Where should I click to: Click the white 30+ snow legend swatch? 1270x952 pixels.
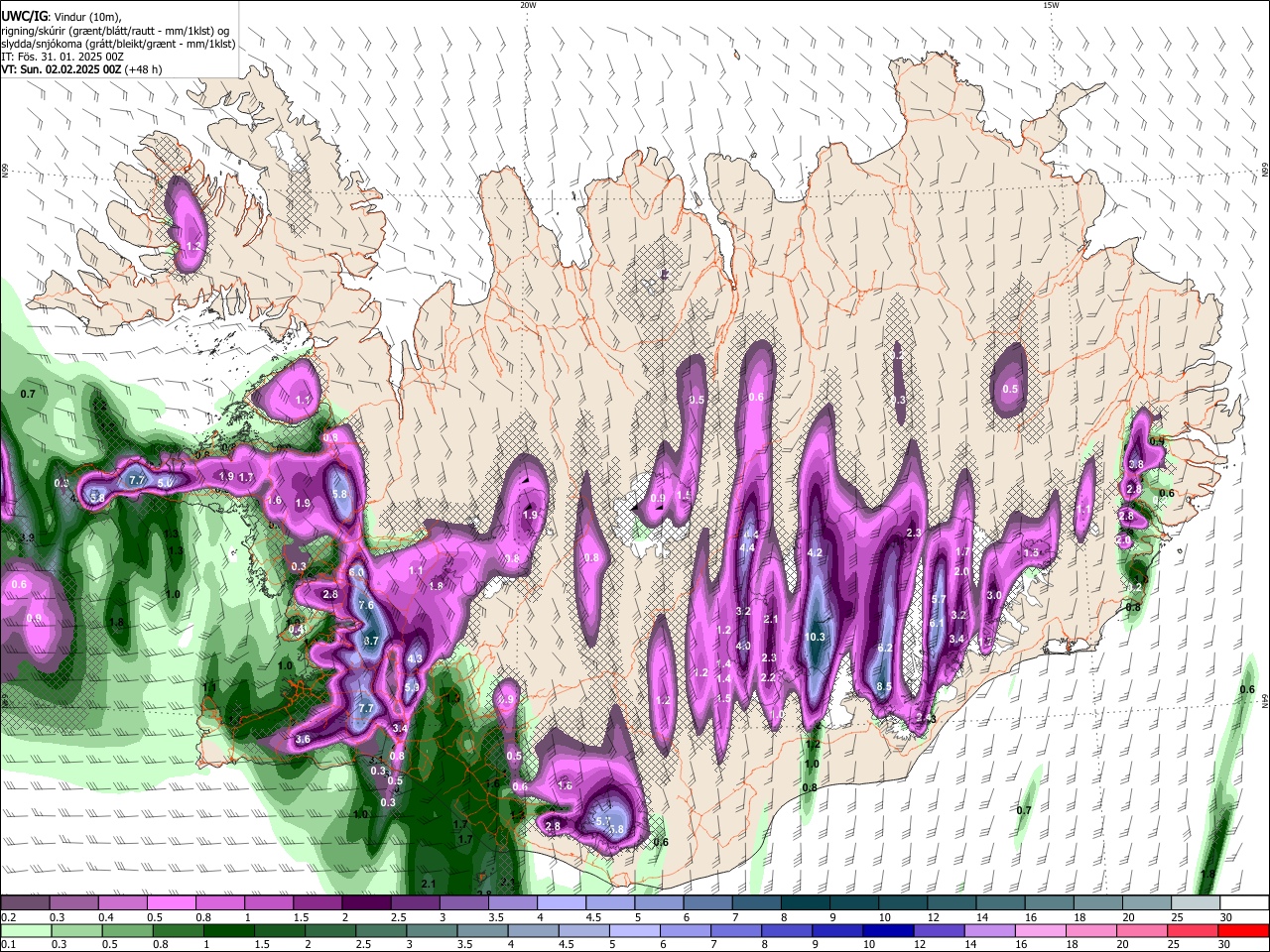[x=1244, y=903]
